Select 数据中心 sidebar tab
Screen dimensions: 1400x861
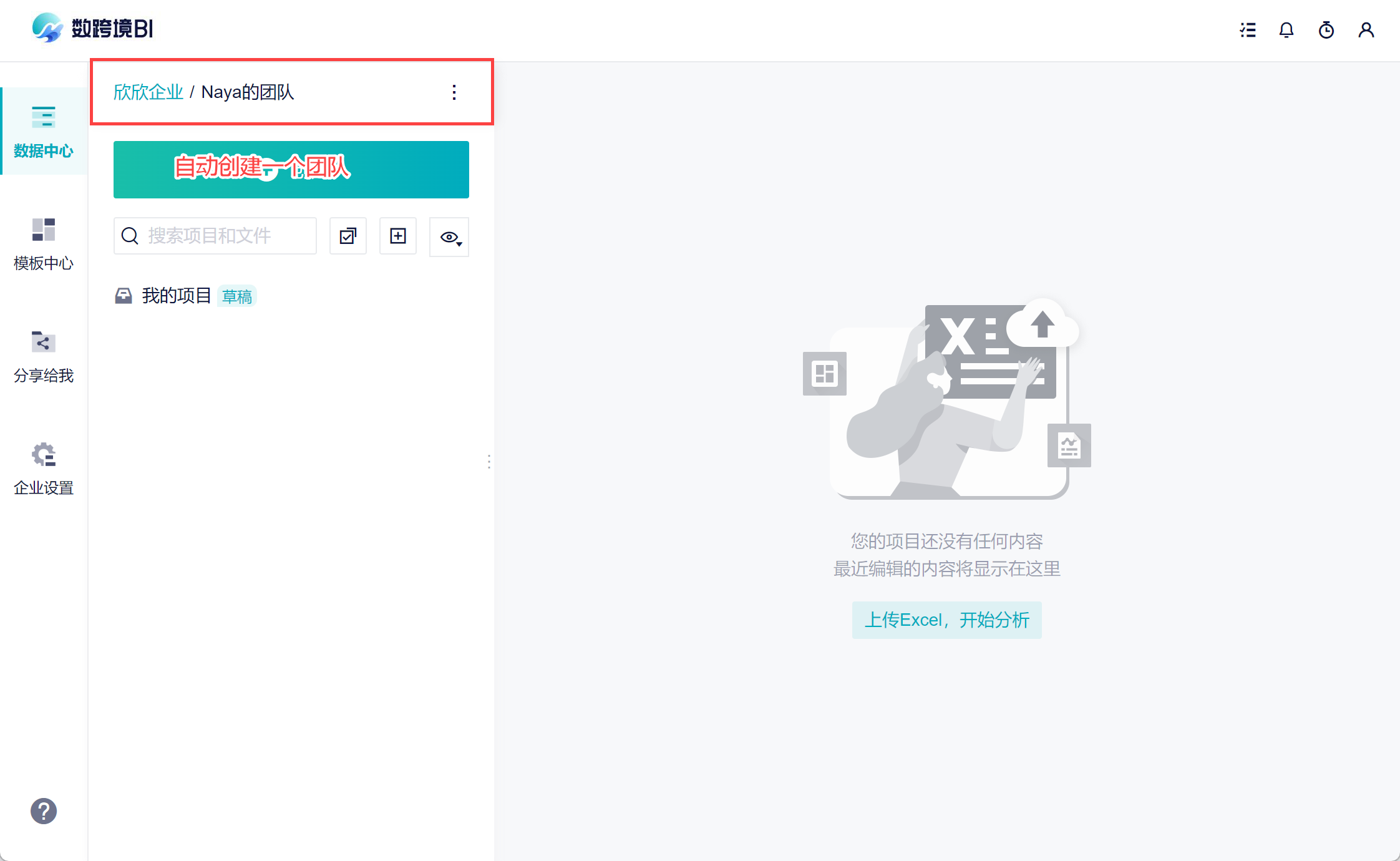pyautogui.click(x=44, y=132)
